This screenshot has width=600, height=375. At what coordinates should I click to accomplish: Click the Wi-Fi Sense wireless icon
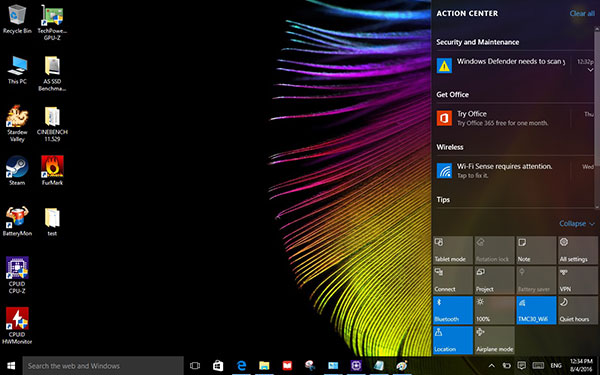coord(444,171)
